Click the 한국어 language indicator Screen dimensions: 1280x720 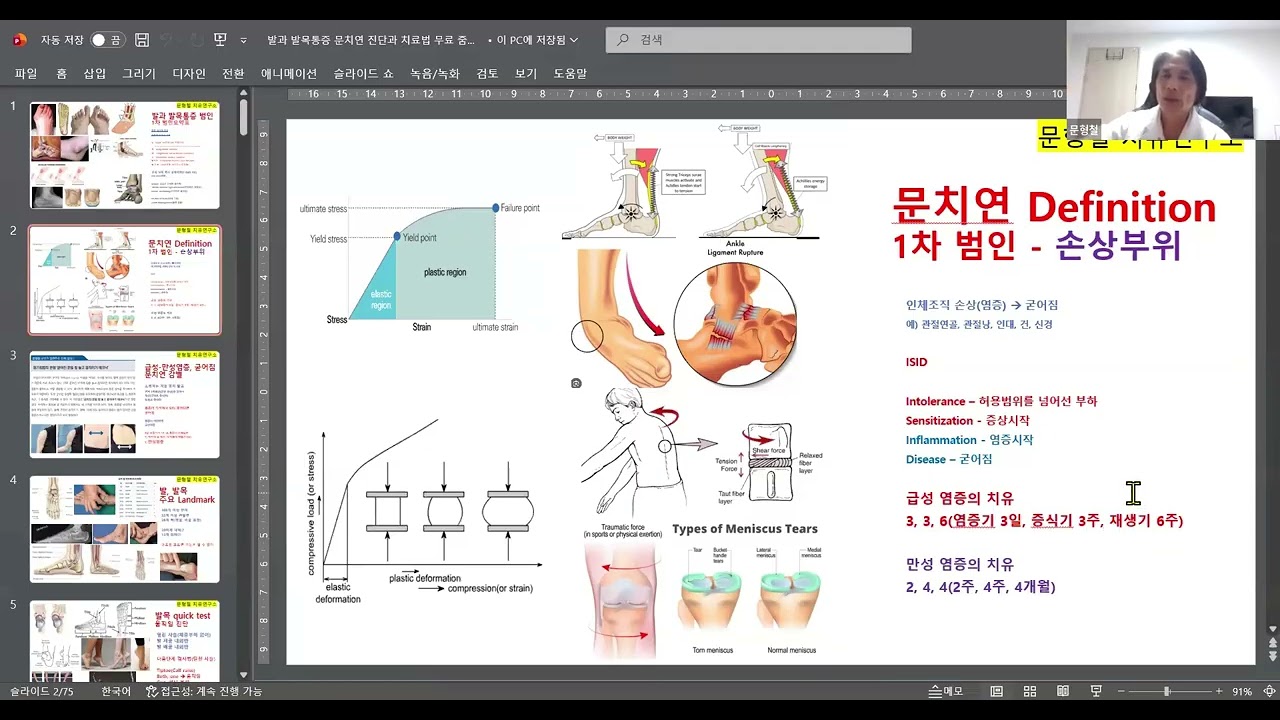[115, 691]
